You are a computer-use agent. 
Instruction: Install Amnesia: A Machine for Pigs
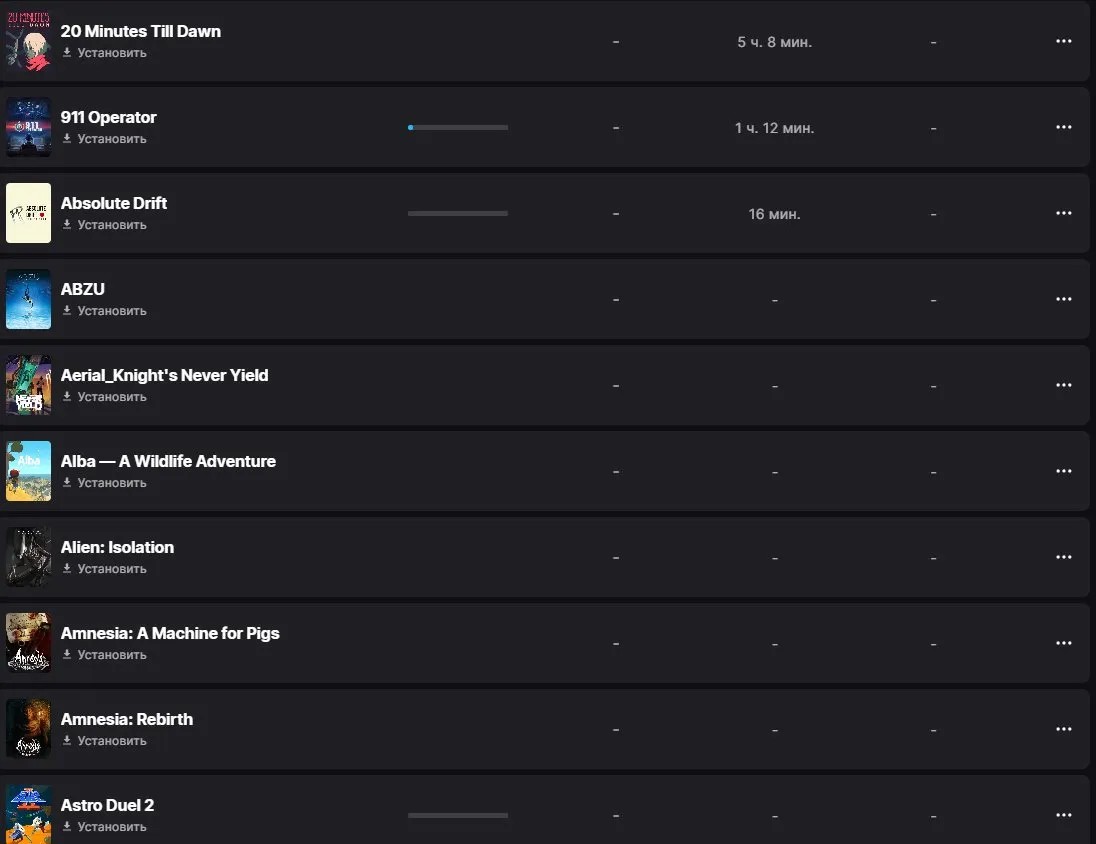coord(105,655)
